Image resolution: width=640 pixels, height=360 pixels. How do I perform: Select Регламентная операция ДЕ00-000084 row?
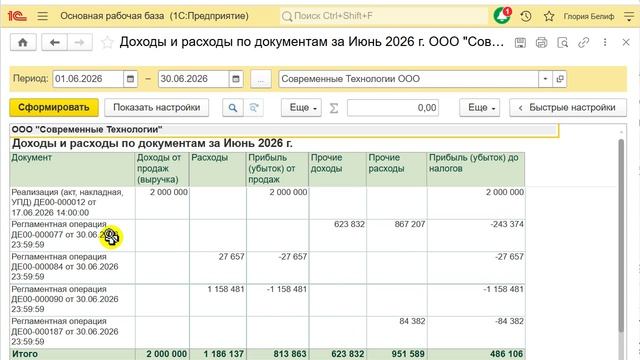73,267
